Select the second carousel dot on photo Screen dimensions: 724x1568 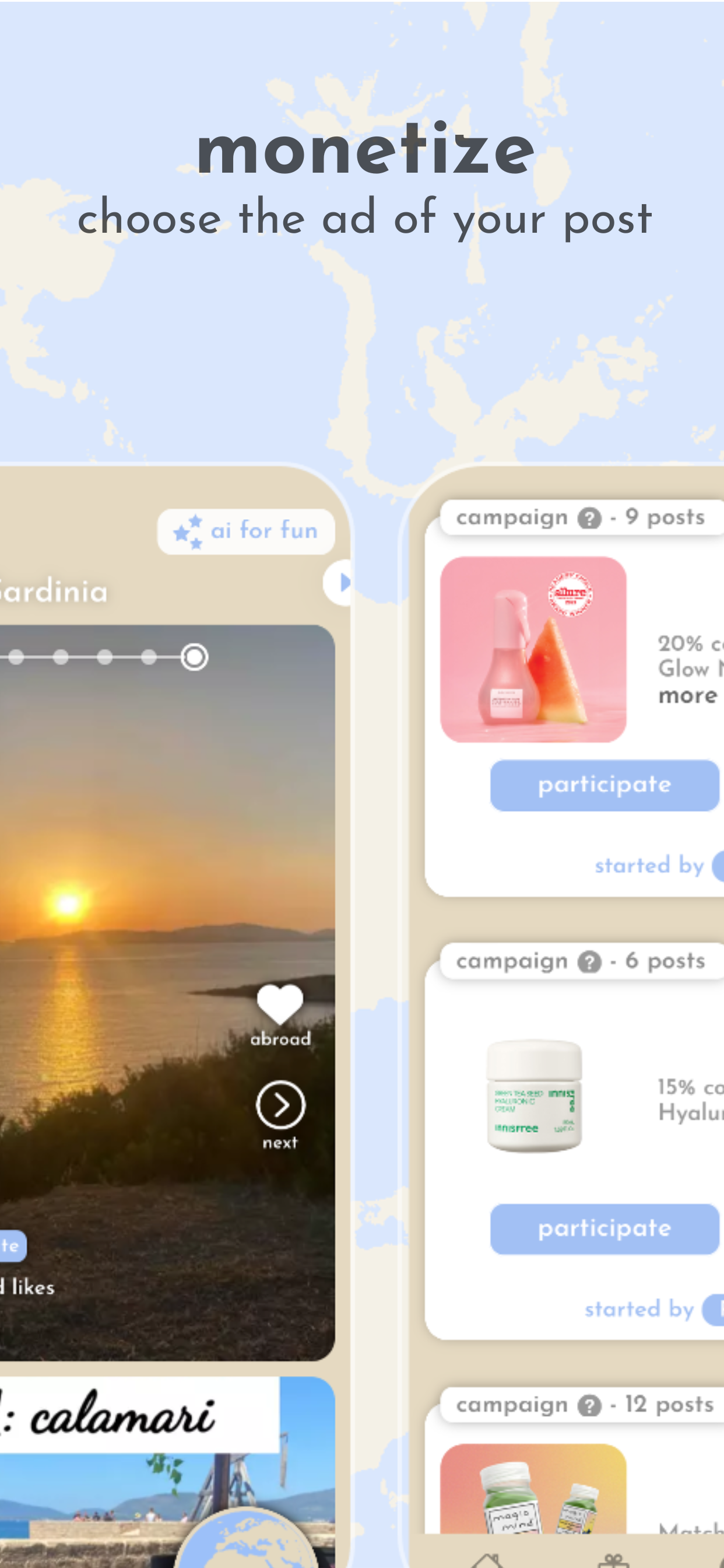[x=60, y=657]
